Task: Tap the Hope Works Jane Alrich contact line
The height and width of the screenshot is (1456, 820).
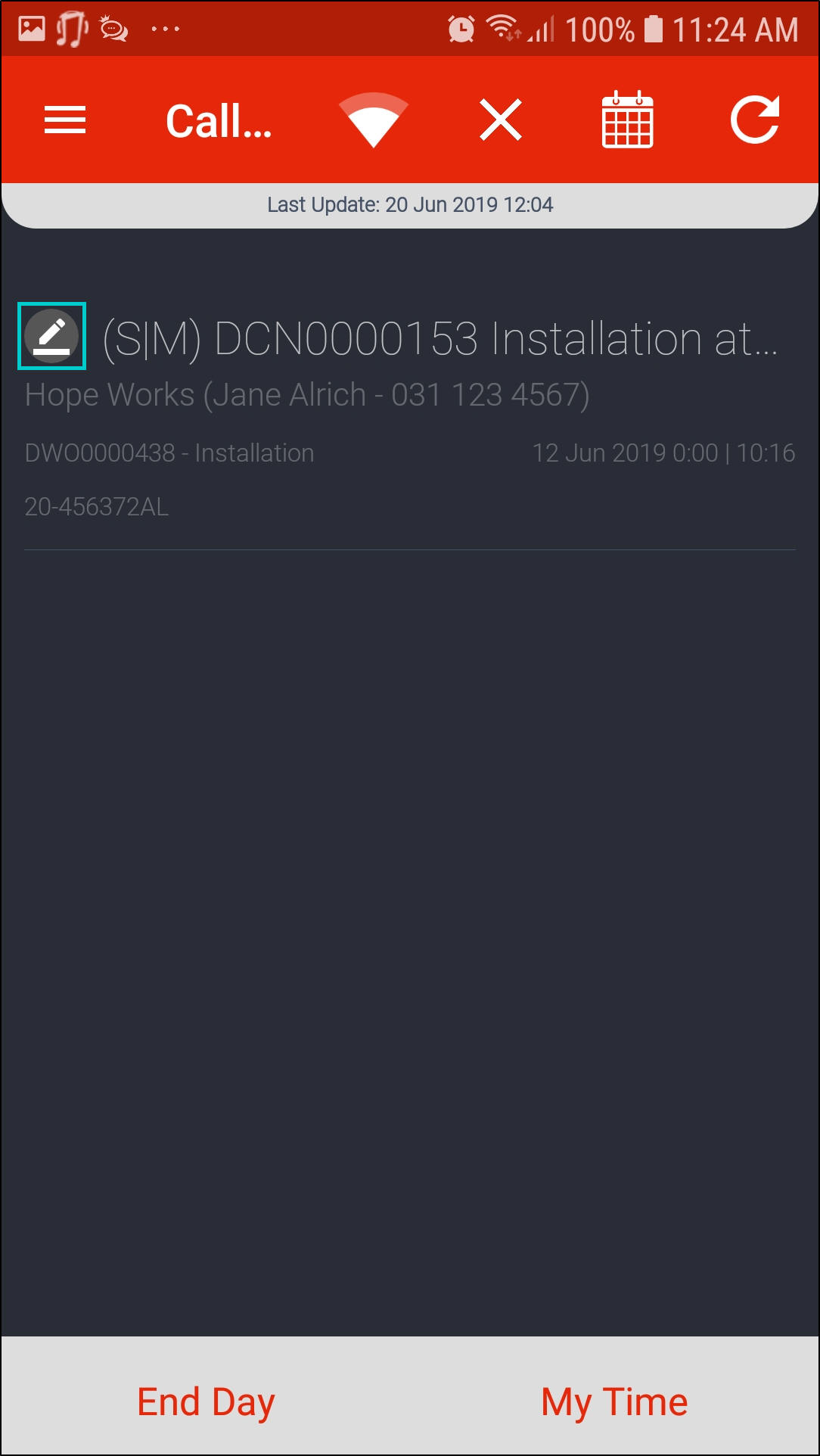Action: coord(307,395)
